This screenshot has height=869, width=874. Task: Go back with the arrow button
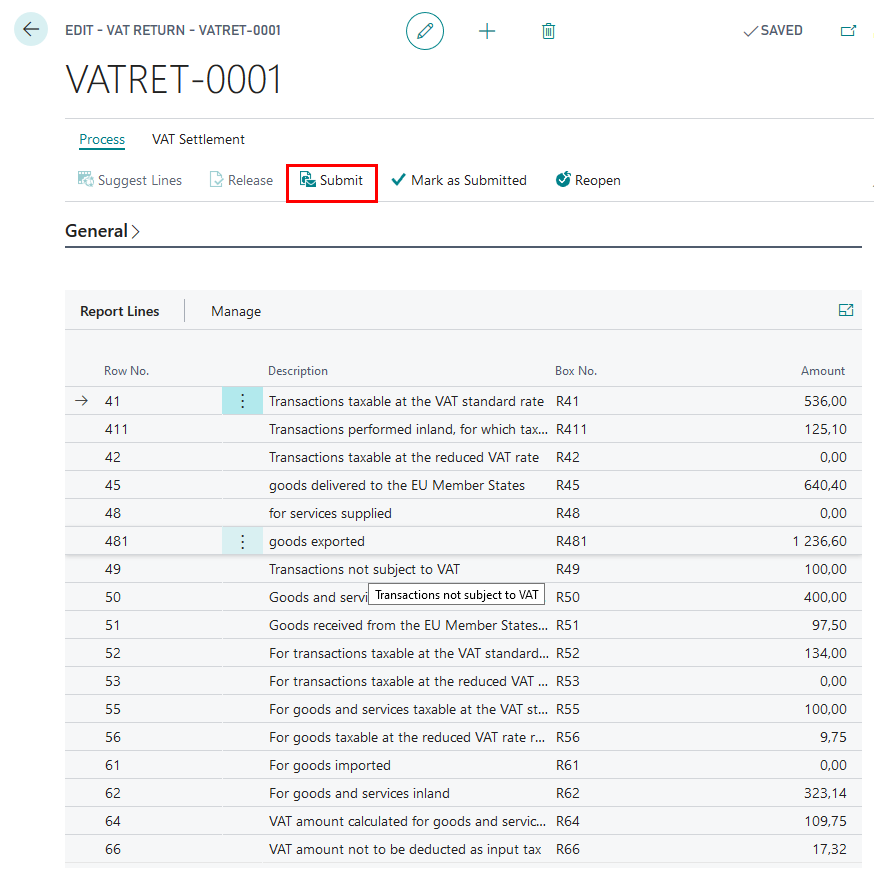coord(31,29)
